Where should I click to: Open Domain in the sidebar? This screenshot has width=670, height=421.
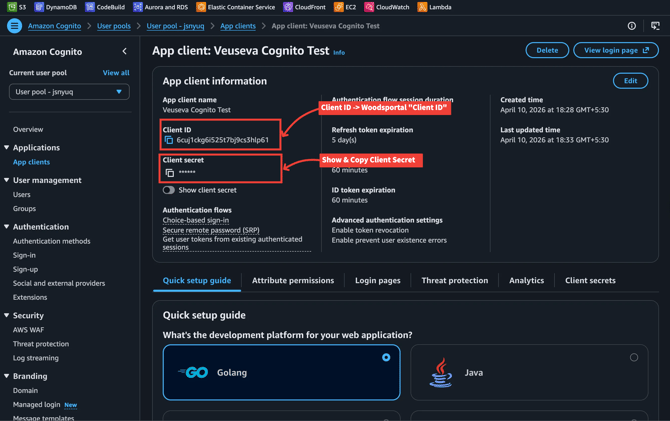pyautogui.click(x=25, y=391)
